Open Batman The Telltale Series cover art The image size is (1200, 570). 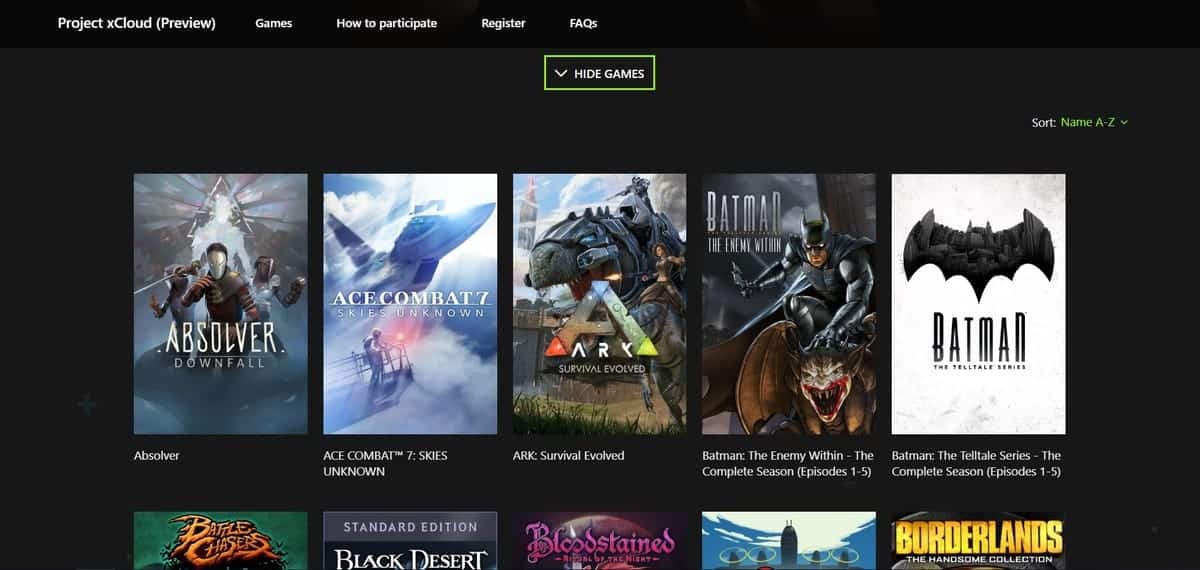pos(978,304)
